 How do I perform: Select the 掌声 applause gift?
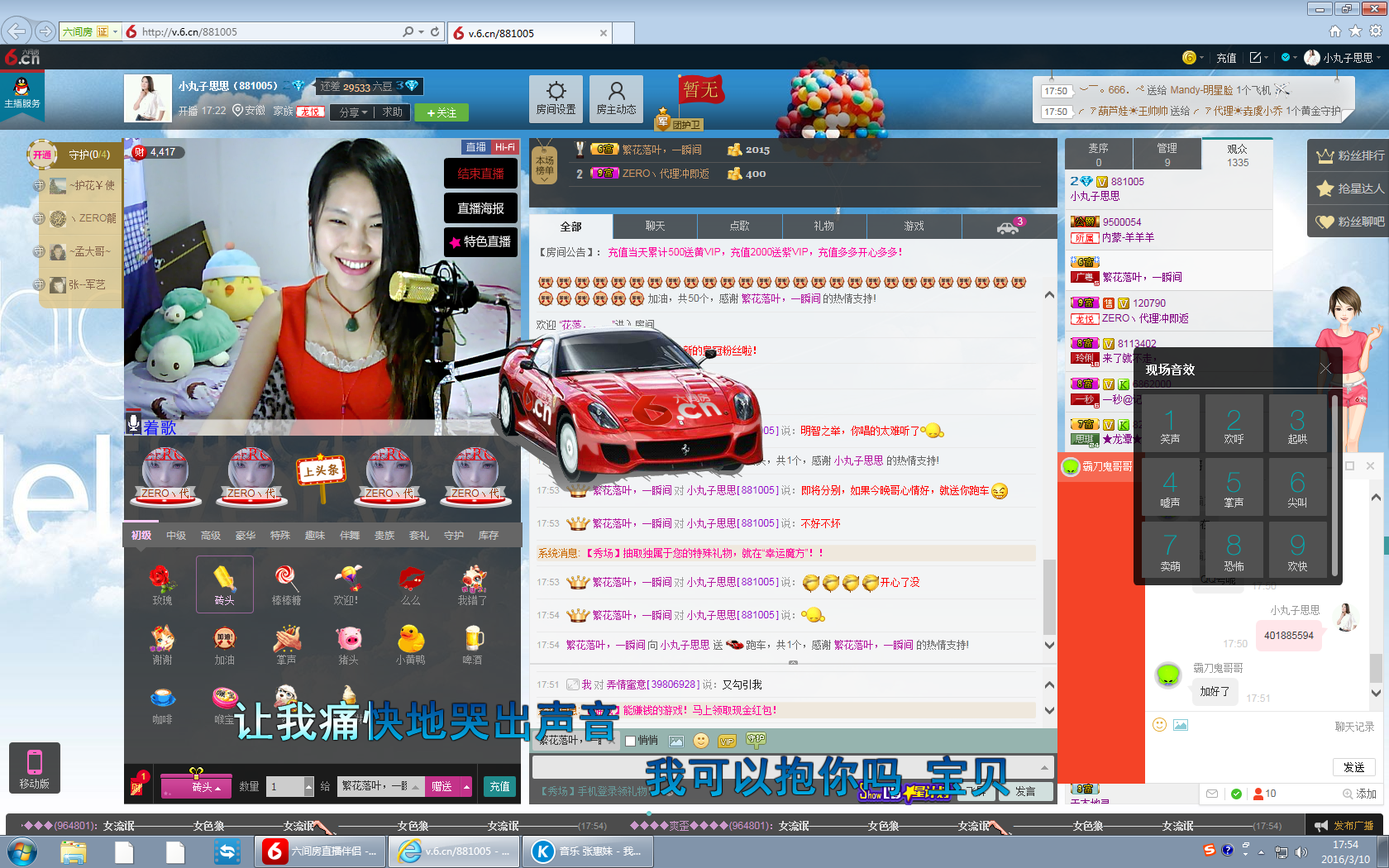[286, 645]
